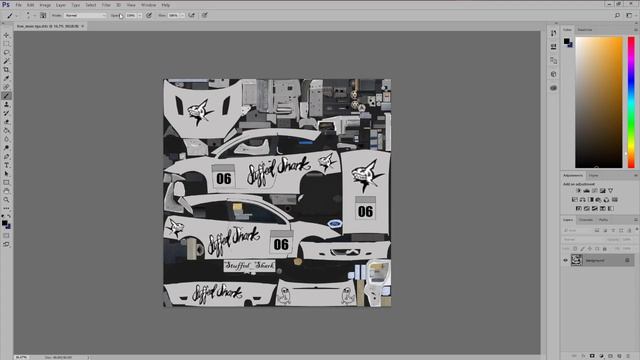
Task: Toggle pressure for opacity button
Action: pos(149,15)
